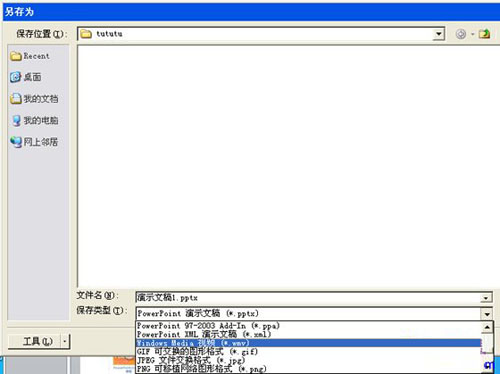500x374 pixels.
Task: Open the 工具 button dropdown arrow
Action: point(65,341)
